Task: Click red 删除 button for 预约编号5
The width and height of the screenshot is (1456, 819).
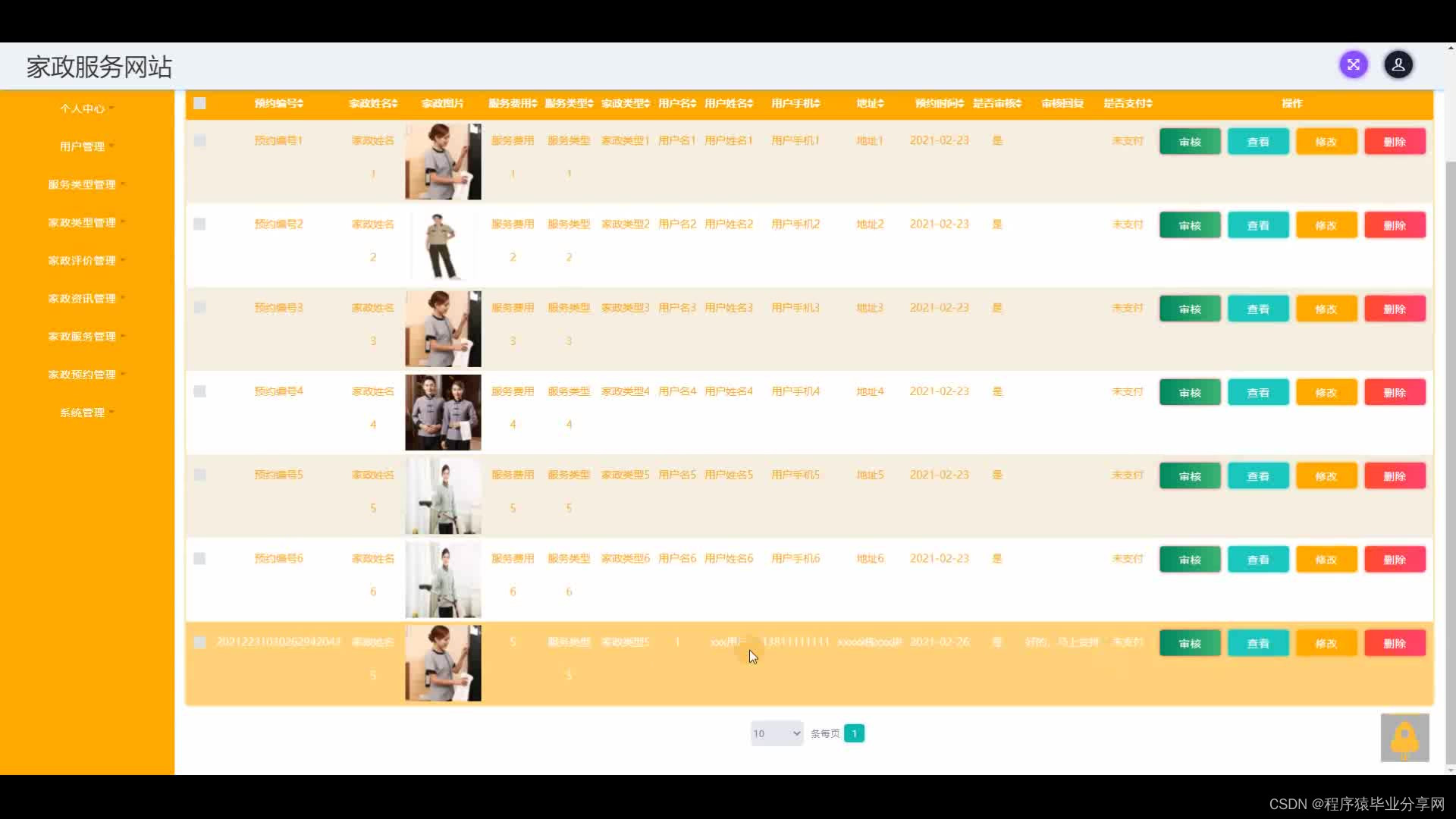Action: 1394,476
